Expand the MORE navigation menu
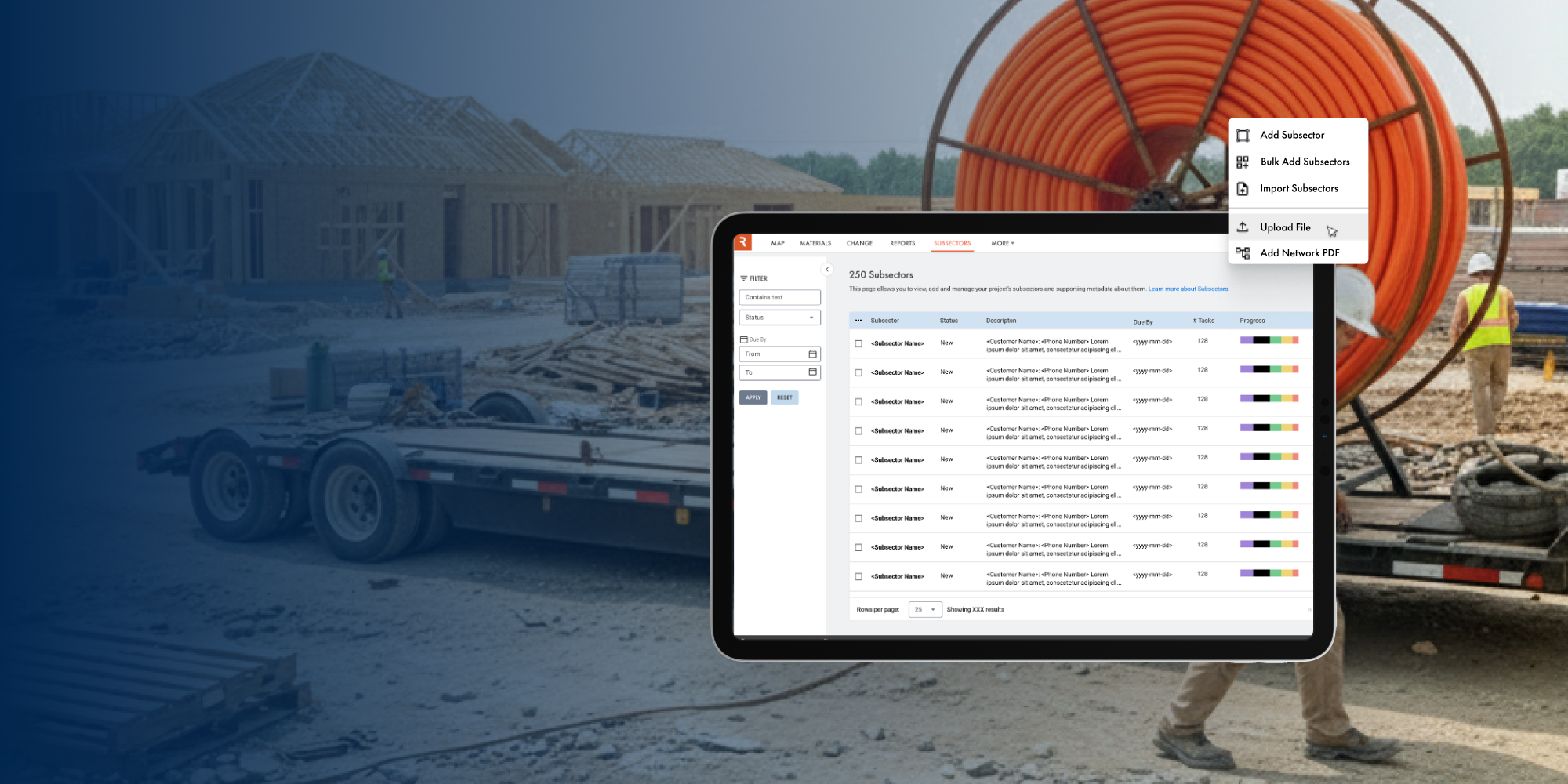 pos(1003,244)
